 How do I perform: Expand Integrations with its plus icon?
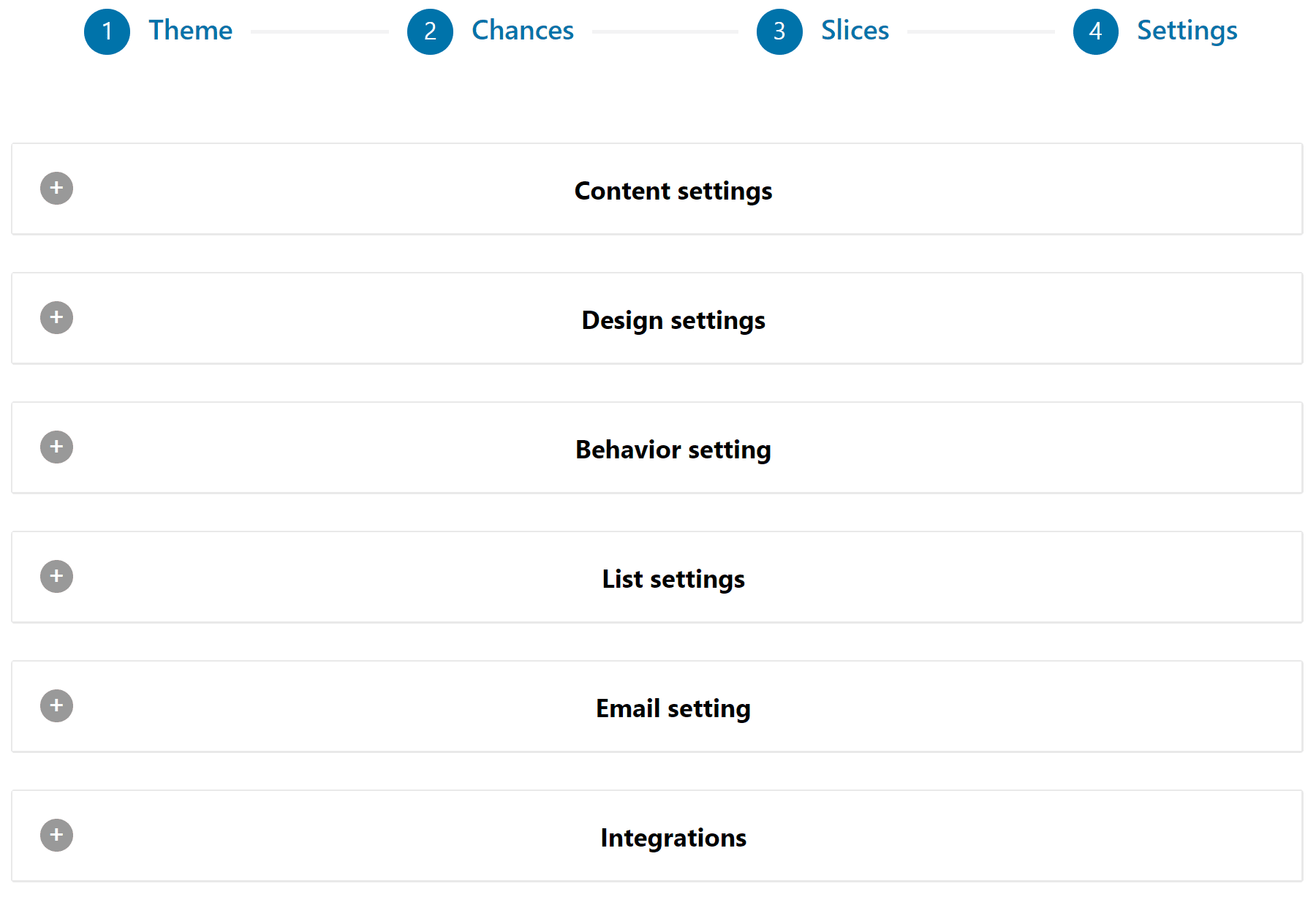[56, 836]
